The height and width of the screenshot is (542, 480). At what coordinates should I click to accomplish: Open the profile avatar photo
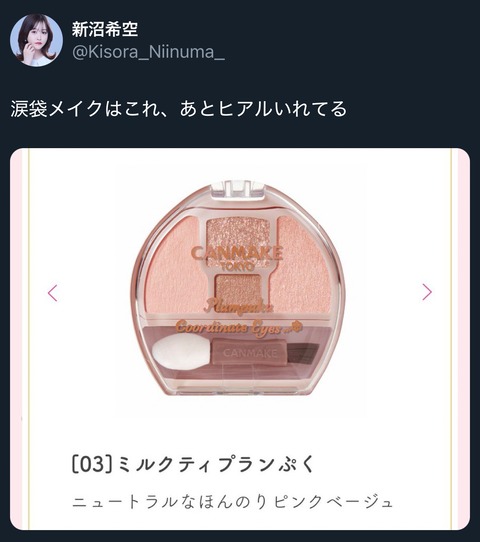(36, 40)
